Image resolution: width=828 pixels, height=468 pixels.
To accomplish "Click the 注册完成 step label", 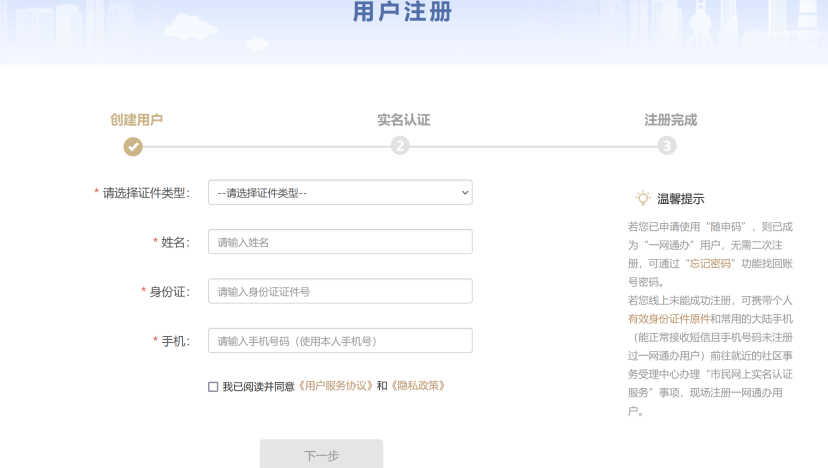I will pos(670,120).
